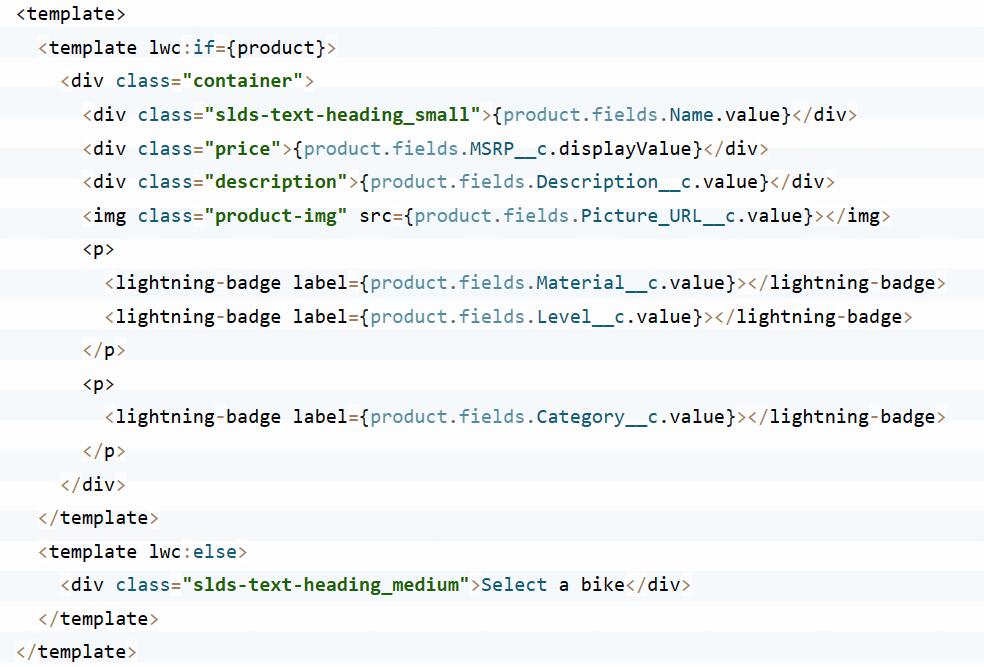The image size is (984, 667).
Task: Click the lwc:else attribute text
Action: [193, 552]
